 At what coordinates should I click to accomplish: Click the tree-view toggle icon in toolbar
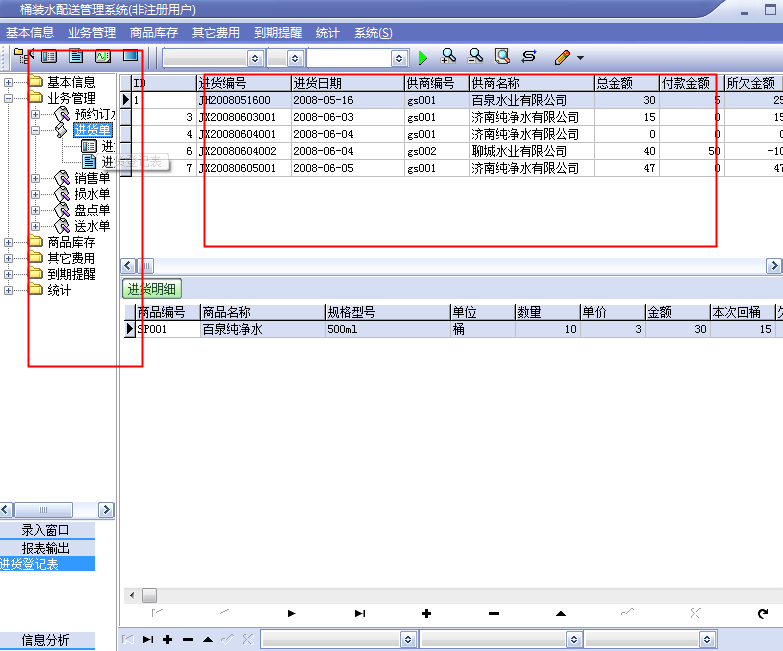pos(21,56)
